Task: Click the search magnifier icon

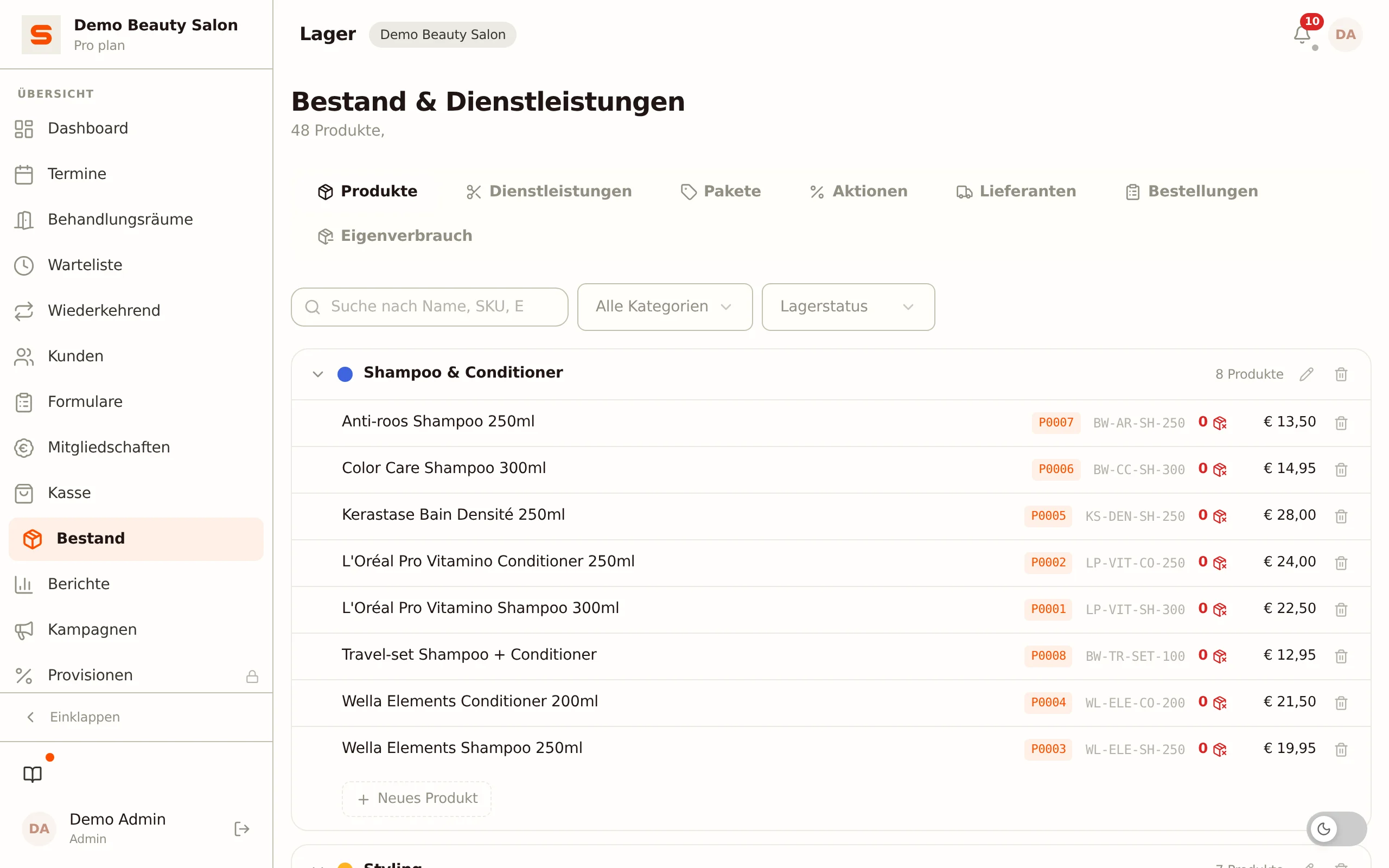Action: click(312, 307)
